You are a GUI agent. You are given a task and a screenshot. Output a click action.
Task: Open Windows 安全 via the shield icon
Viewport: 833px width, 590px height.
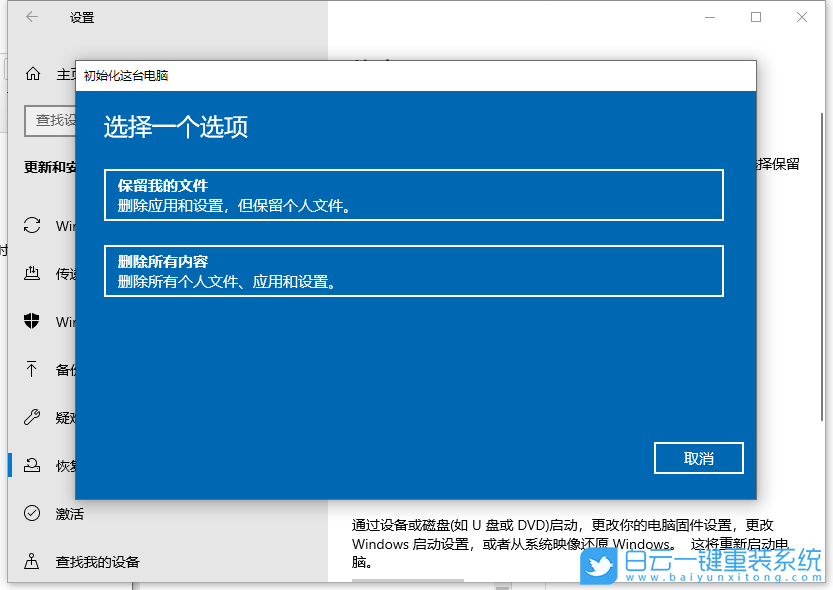click(x=29, y=321)
